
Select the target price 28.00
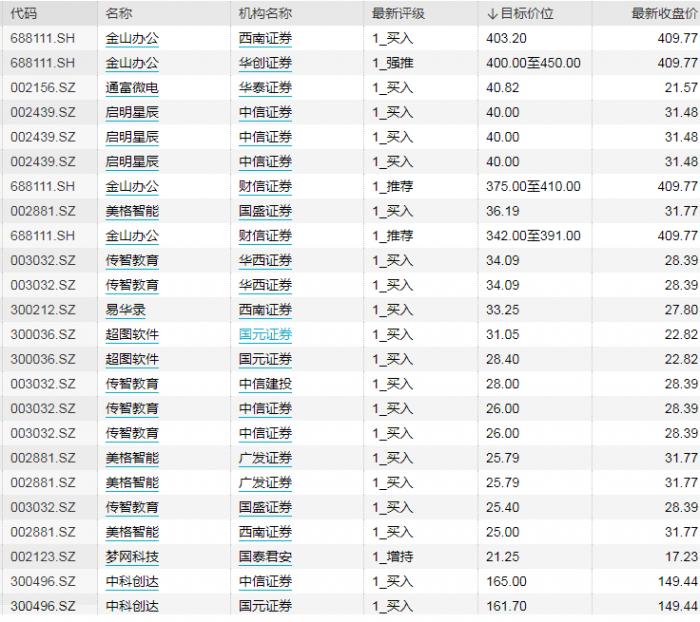503,384
